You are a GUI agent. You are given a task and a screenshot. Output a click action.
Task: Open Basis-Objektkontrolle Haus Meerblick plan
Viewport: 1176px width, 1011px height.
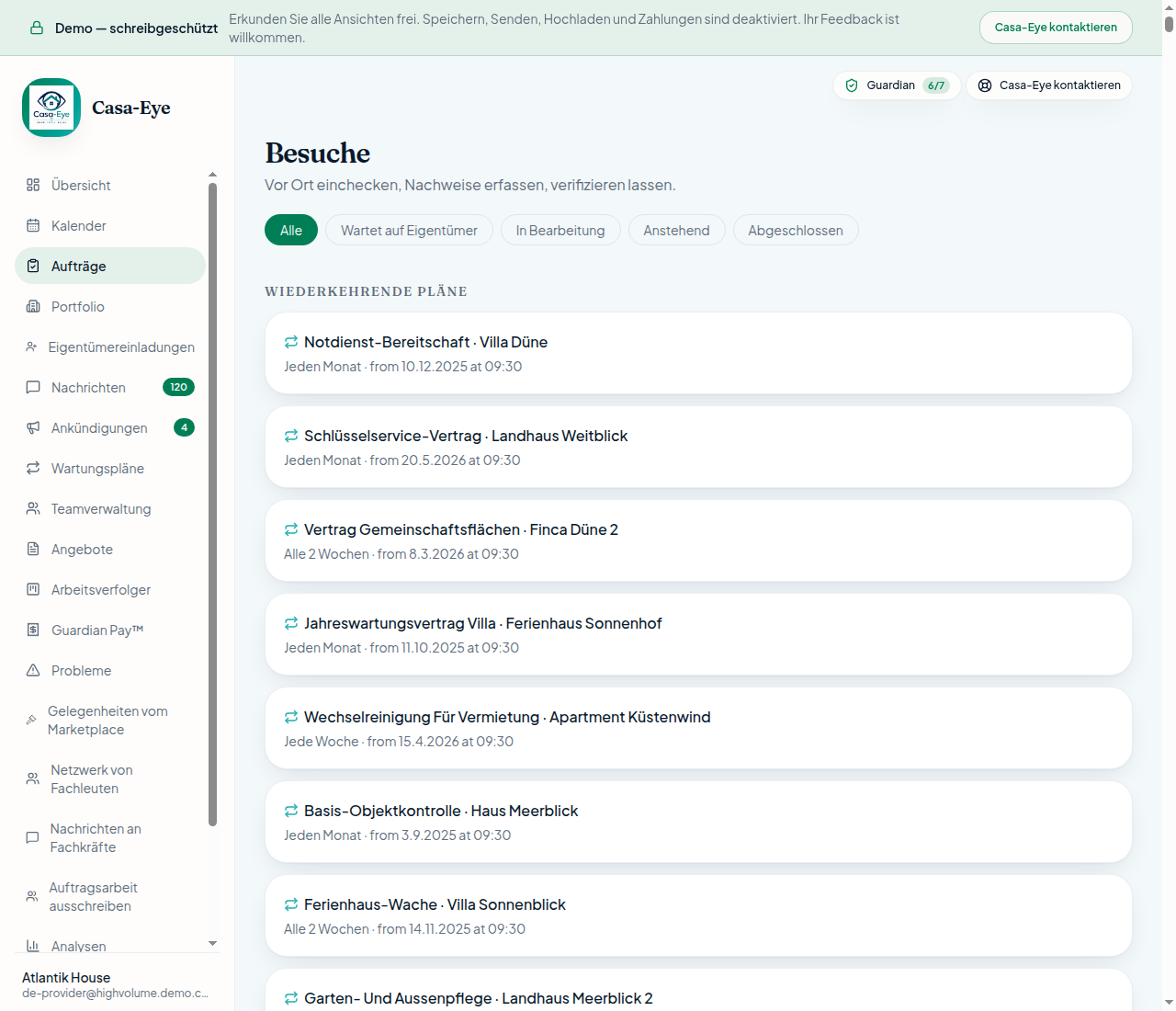coord(698,822)
